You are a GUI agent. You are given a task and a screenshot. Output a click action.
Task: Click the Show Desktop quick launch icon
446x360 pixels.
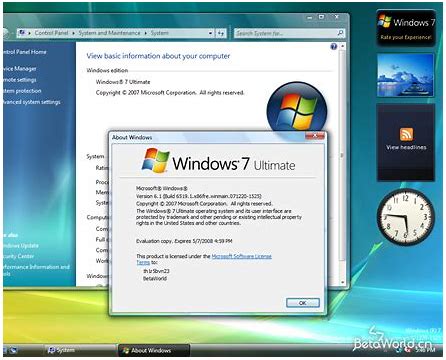coord(6,350)
